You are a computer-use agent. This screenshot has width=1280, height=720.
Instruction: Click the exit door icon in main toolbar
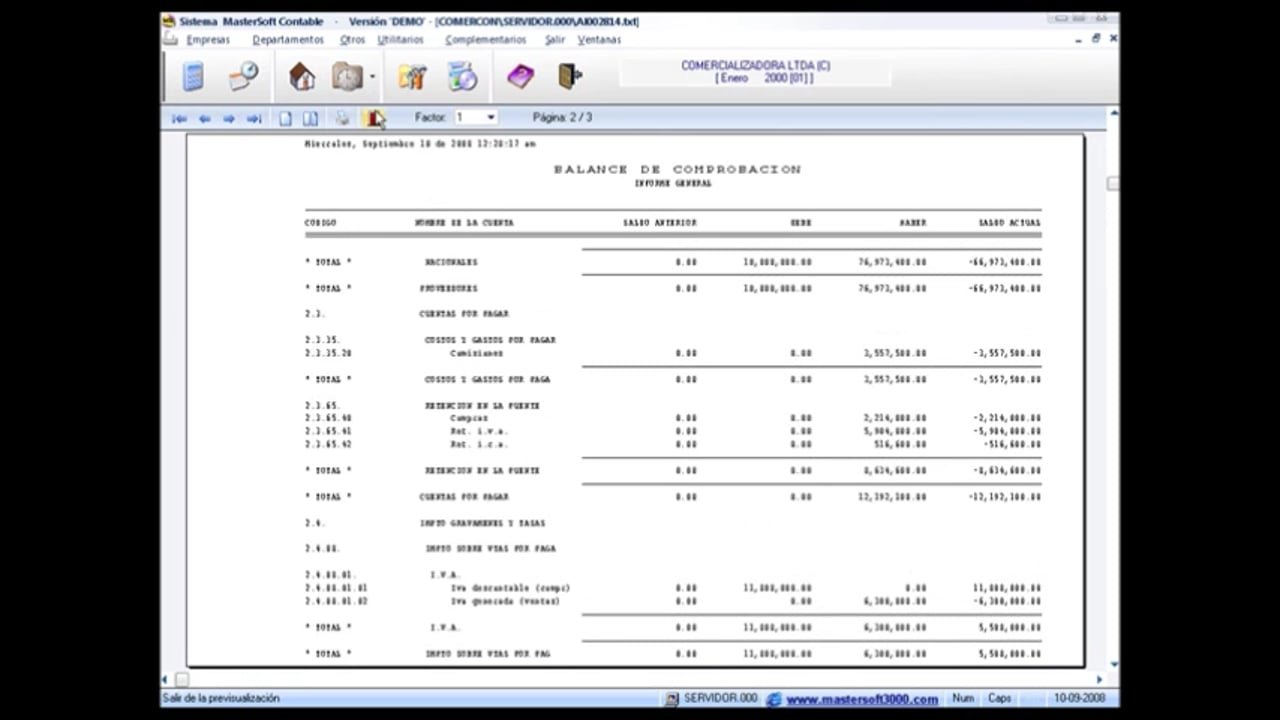point(569,76)
